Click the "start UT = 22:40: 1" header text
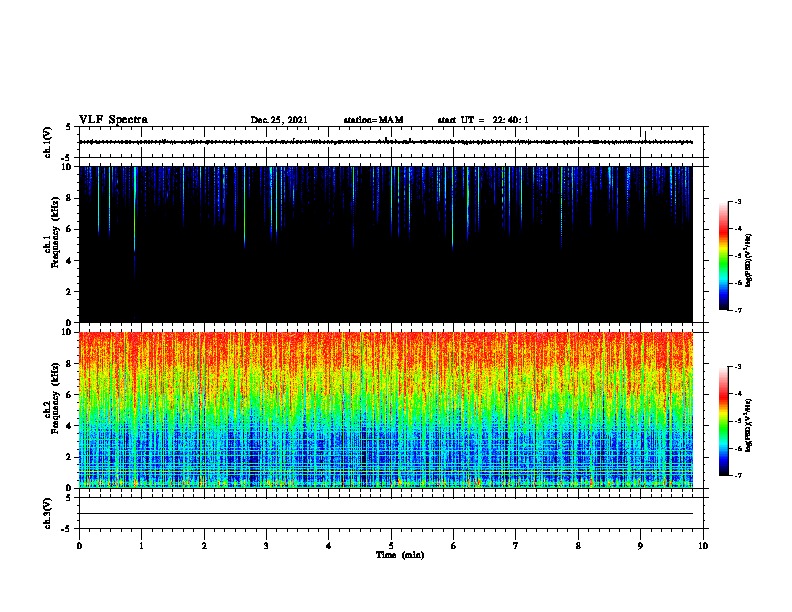The height and width of the screenshot is (612, 792). pyautogui.click(x=483, y=120)
